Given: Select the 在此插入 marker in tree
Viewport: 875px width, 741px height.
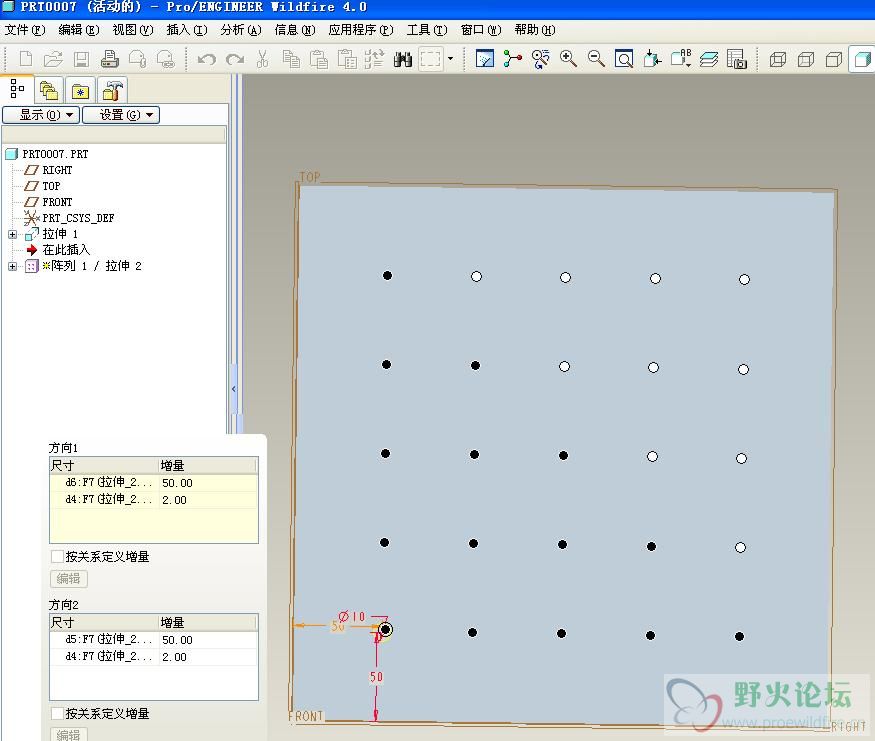Looking at the screenshot, I should (66, 250).
